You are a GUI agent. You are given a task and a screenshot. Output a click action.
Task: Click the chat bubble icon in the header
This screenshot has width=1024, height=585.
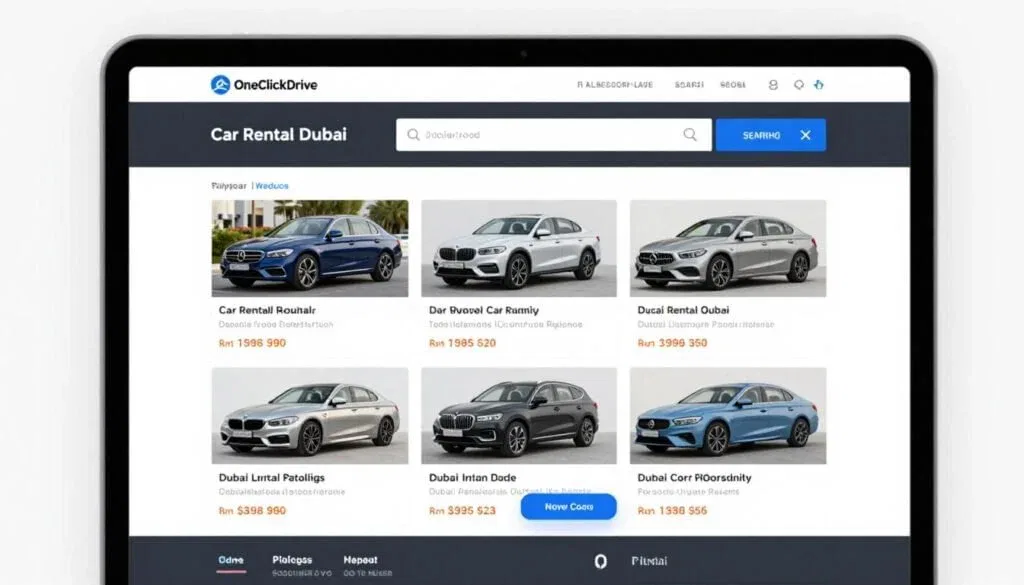(x=797, y=85)
